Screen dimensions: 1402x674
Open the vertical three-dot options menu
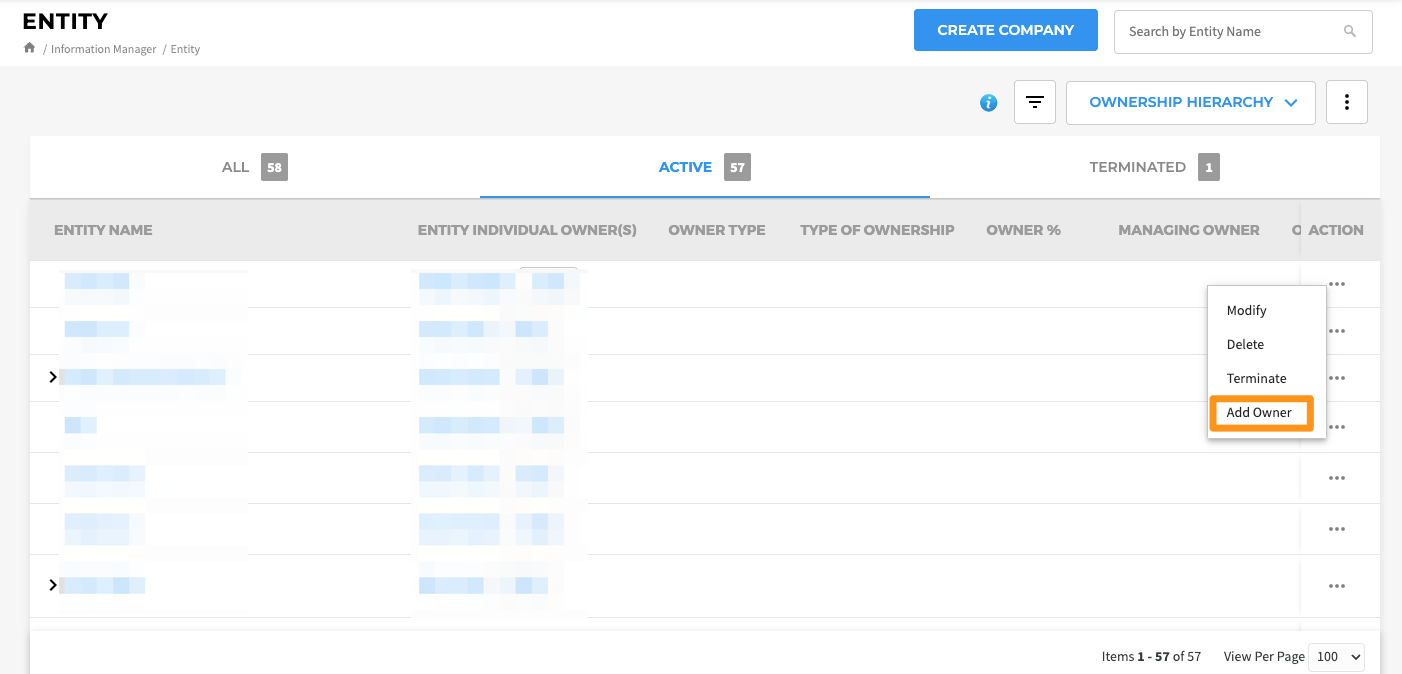point(1347,102)
